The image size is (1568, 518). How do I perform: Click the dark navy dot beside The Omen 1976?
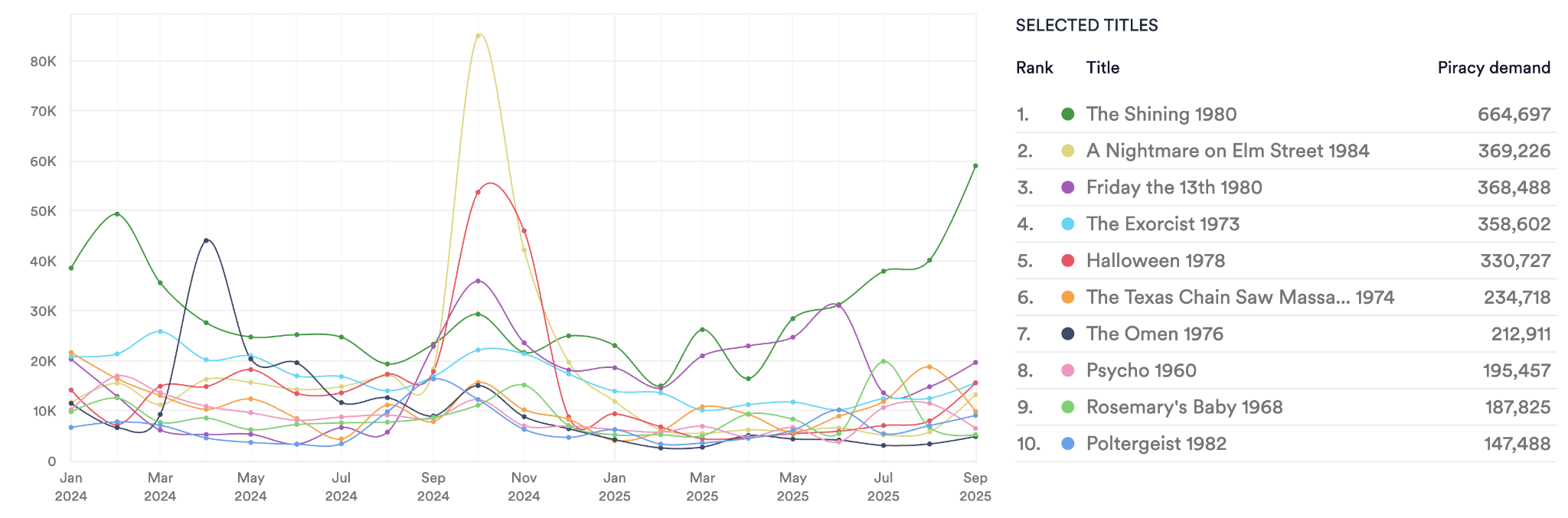1067,334
